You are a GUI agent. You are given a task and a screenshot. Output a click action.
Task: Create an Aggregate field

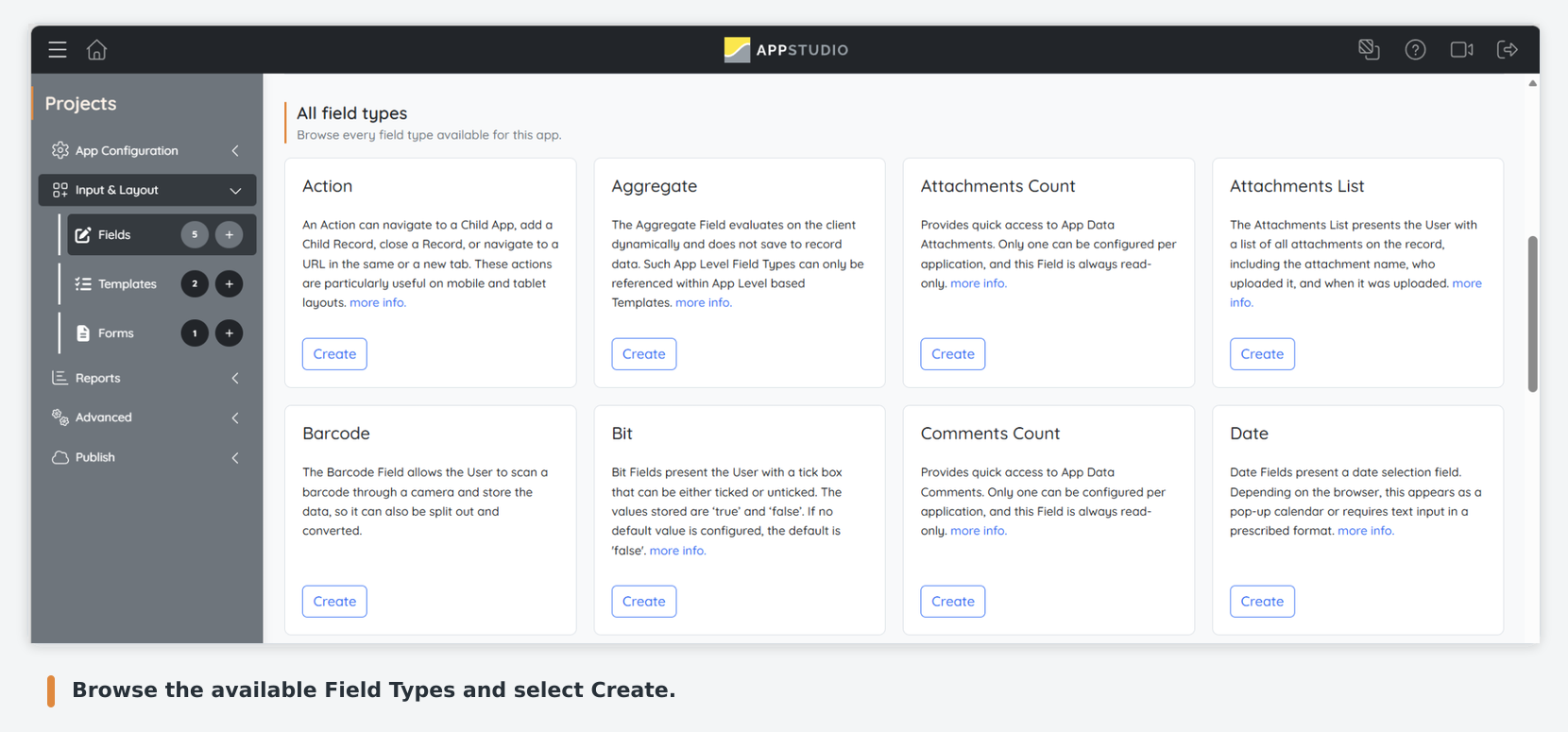tap(643, 354)
